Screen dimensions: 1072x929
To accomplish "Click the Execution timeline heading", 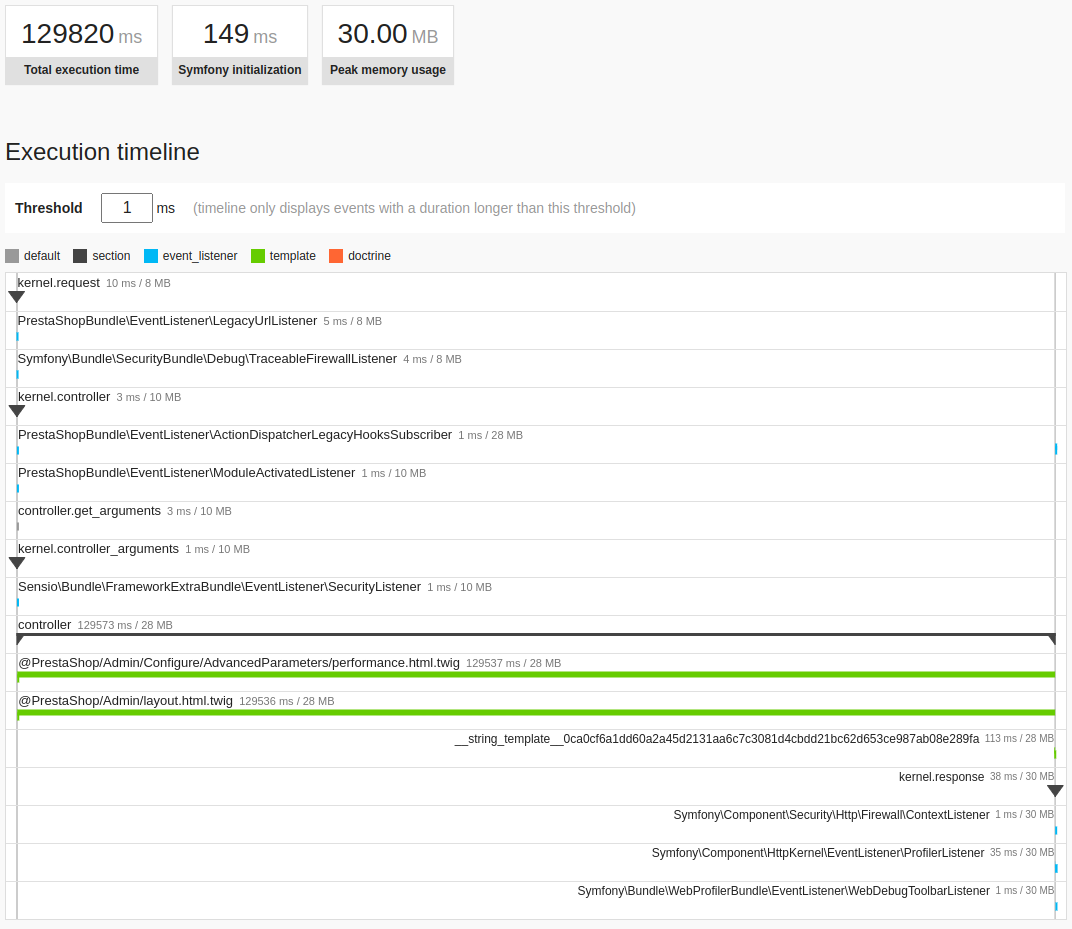I will click(x=103, y=152).
